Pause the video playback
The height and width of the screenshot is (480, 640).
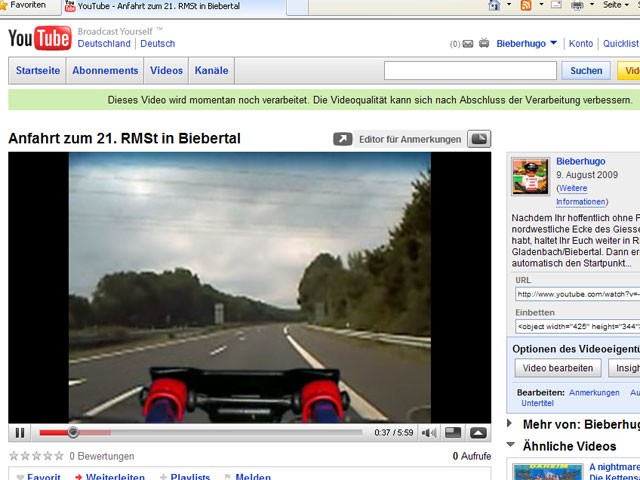coord(20,433)
